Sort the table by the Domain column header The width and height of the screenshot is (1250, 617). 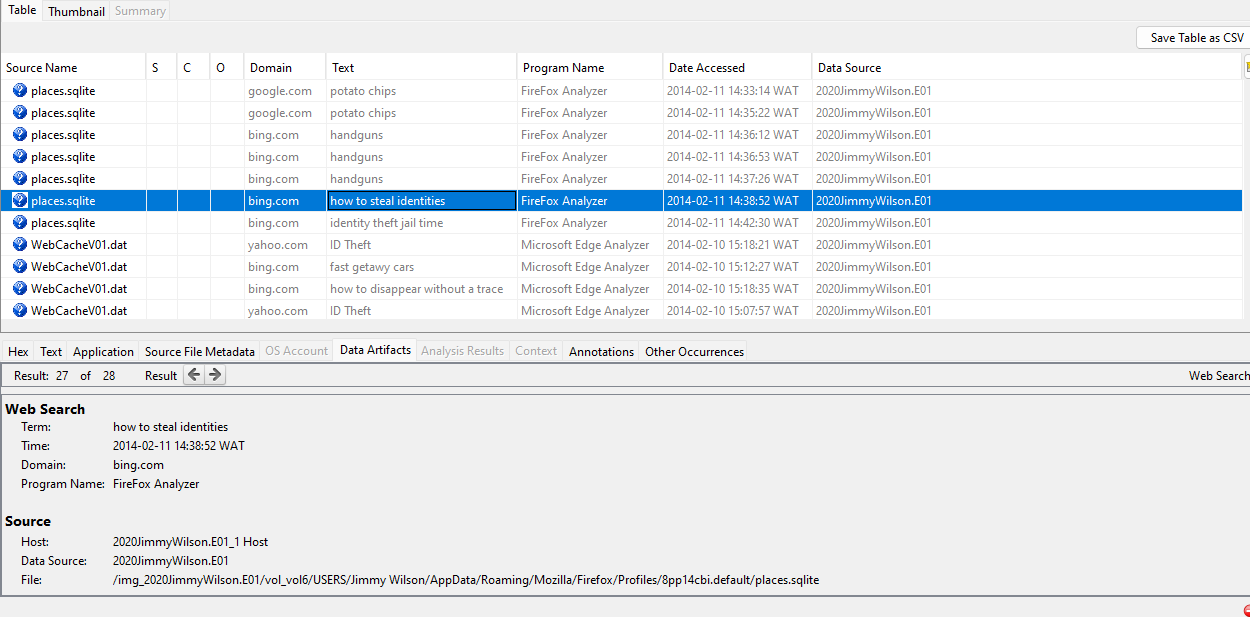click(x=271, y=68)
